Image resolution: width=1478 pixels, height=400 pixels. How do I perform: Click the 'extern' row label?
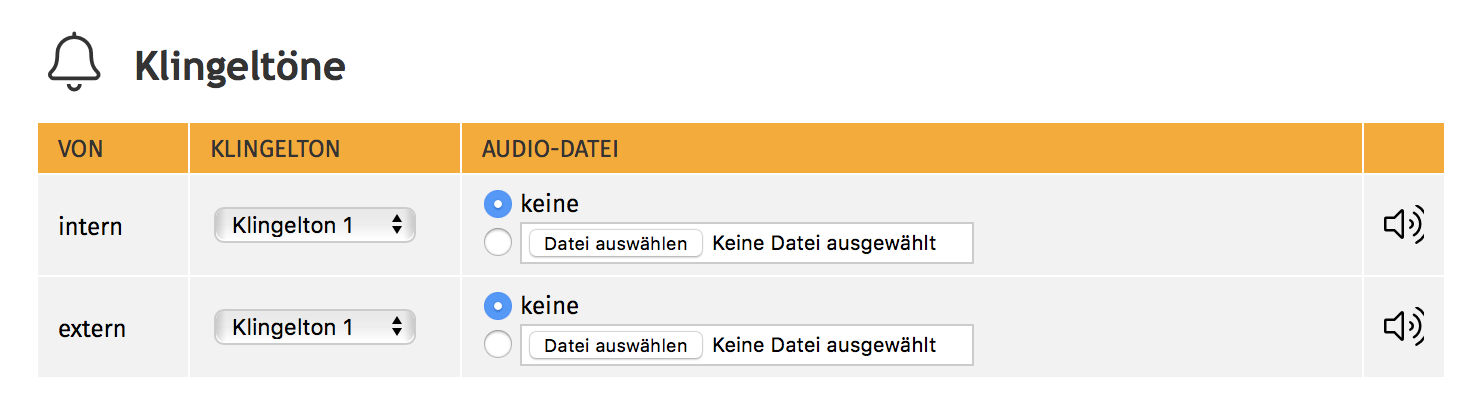click(x=92, y=329)
